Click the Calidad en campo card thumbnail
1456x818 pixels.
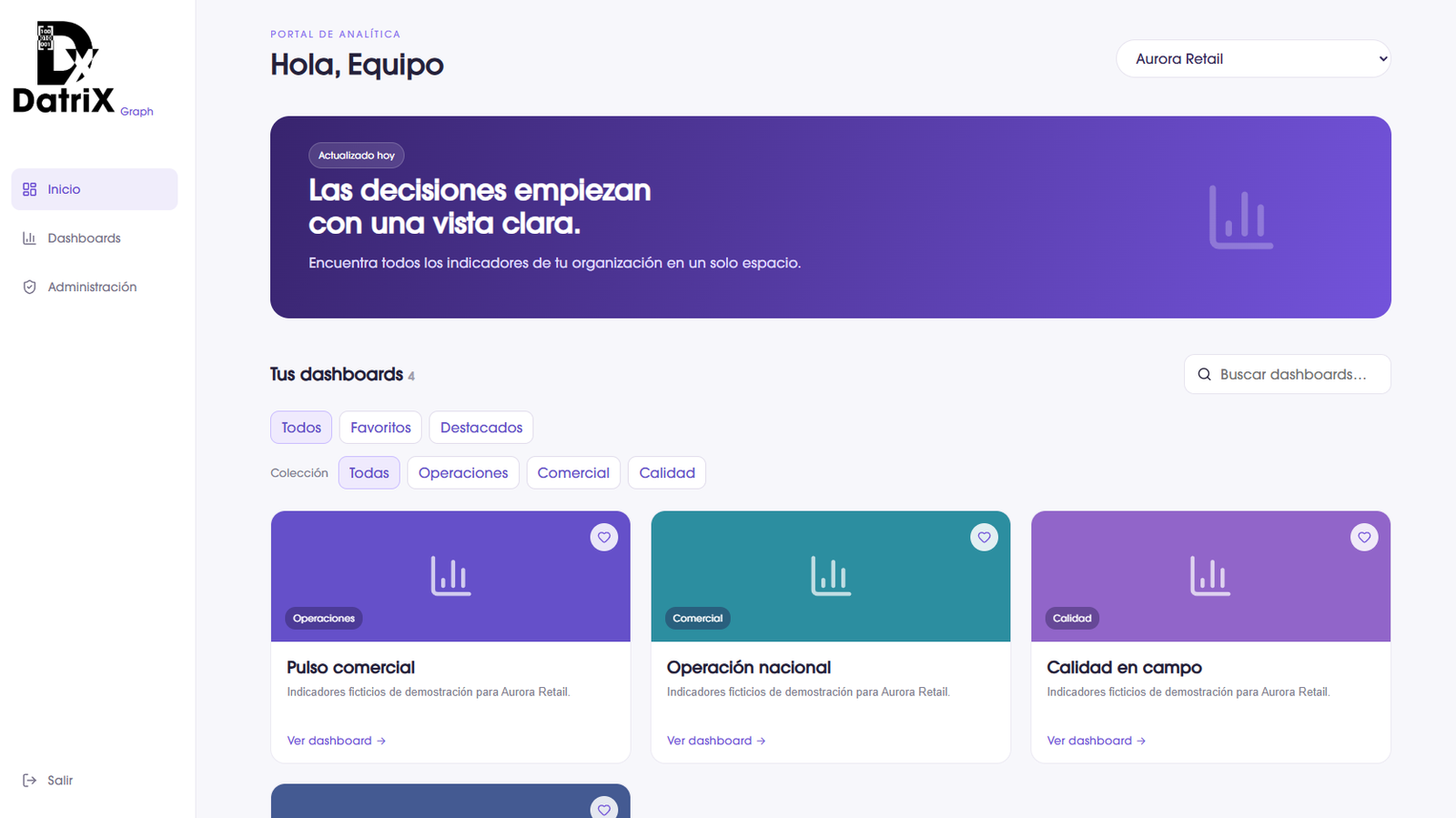(x=1210, y=576)
